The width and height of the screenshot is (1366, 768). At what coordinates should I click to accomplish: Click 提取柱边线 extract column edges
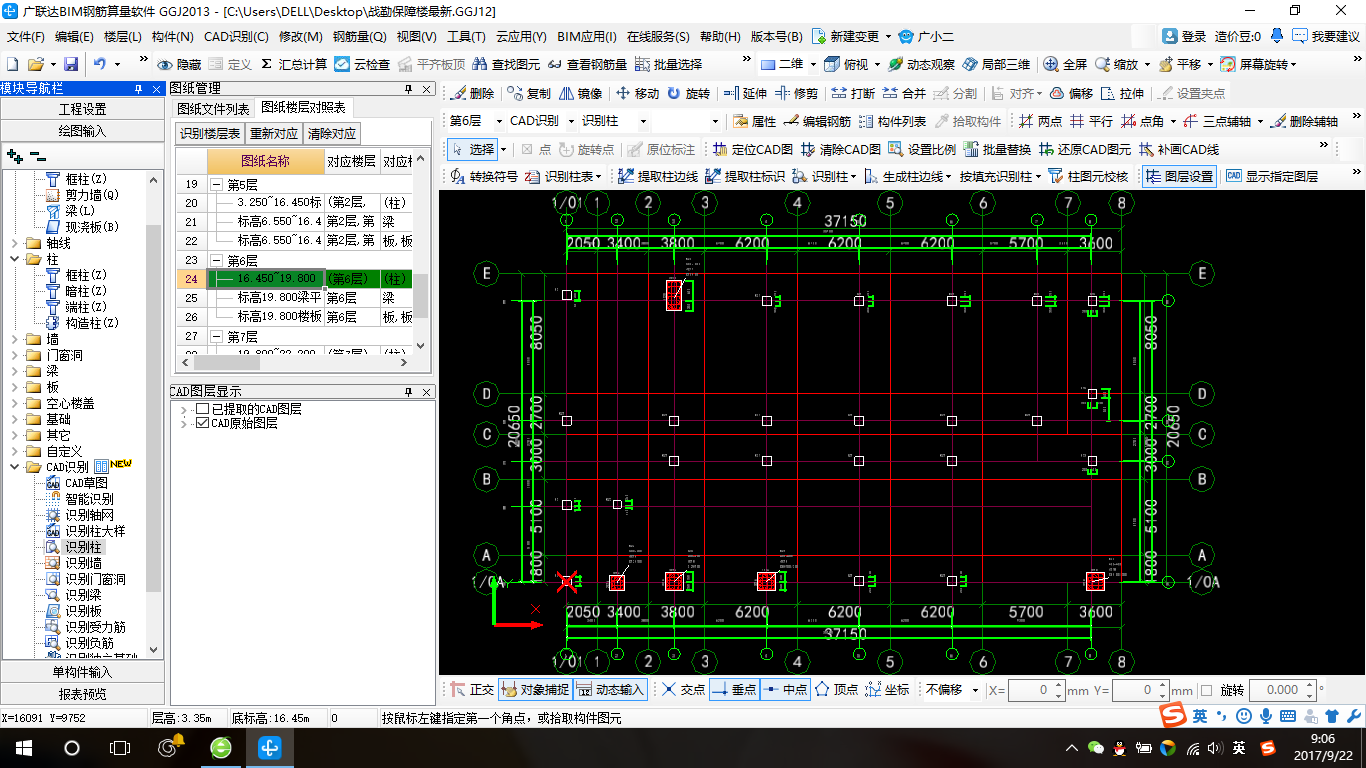point(658,176)
